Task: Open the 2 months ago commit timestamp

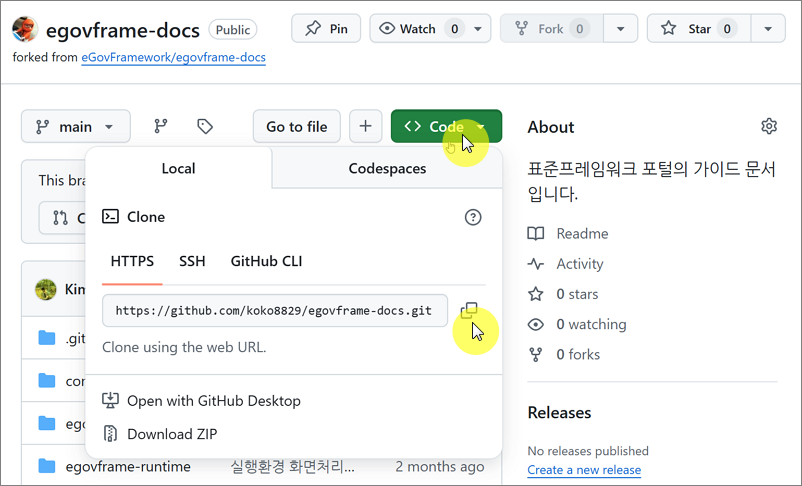Action: [x=439, y=467]
